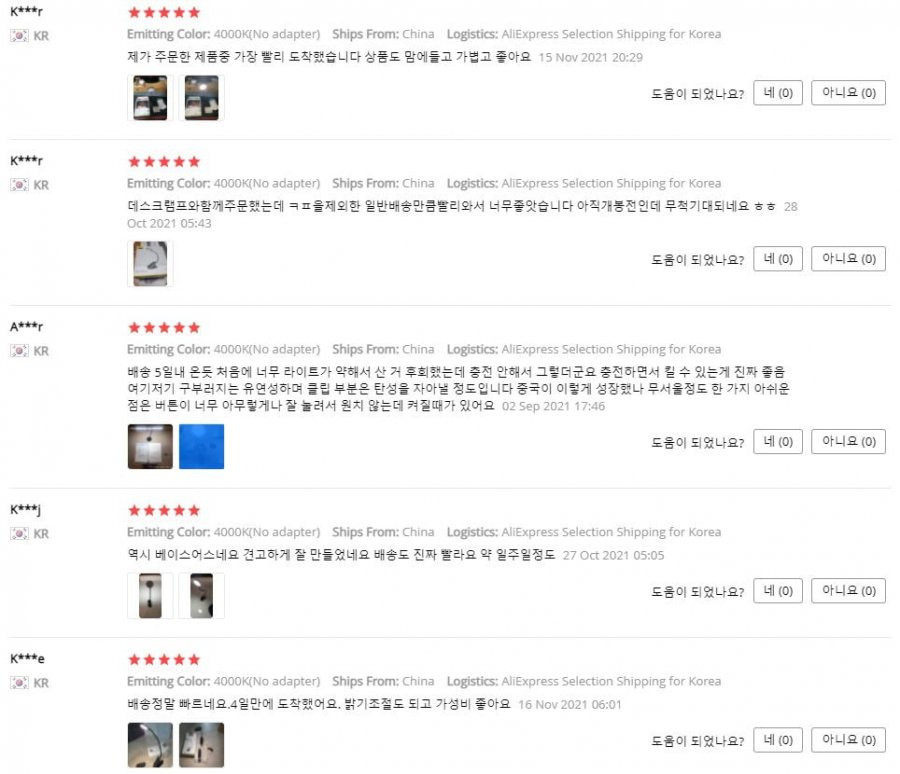Click 네 (0) on 28 Oct review
The width and height of the screenshot is (900, 774).
[x=778, y=259]
